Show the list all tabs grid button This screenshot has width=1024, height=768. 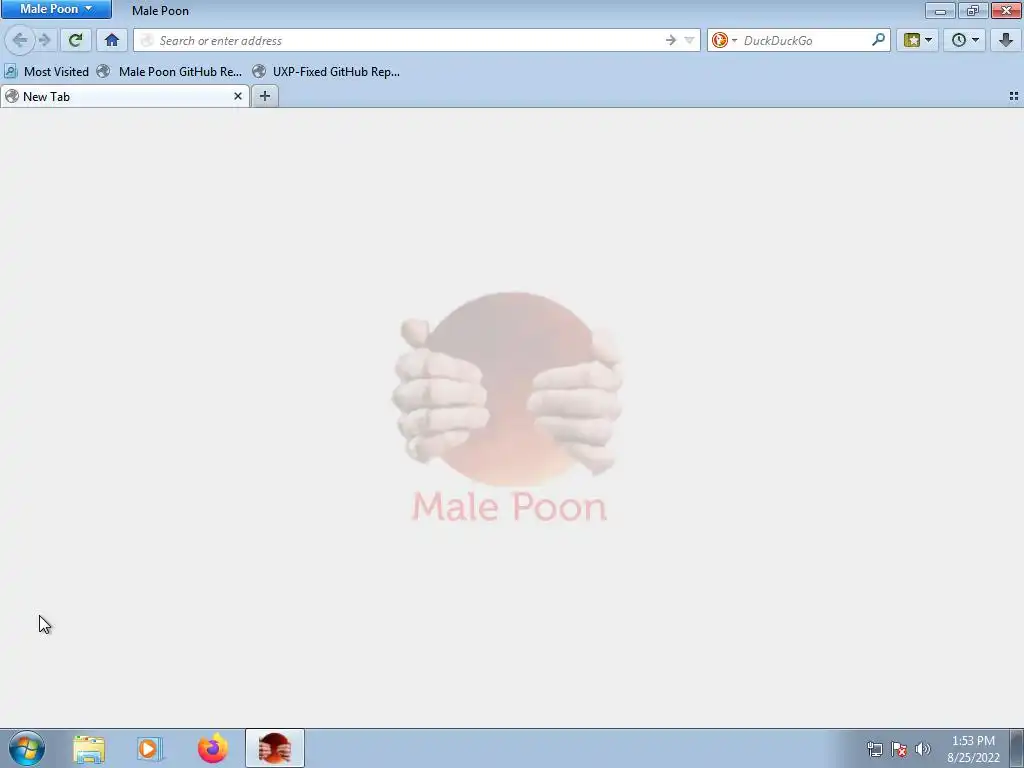pyautogui.click(x=1014, y=96)
